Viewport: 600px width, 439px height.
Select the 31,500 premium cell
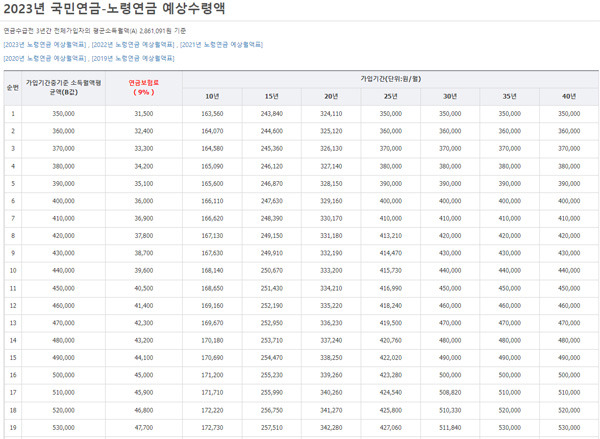144,114
